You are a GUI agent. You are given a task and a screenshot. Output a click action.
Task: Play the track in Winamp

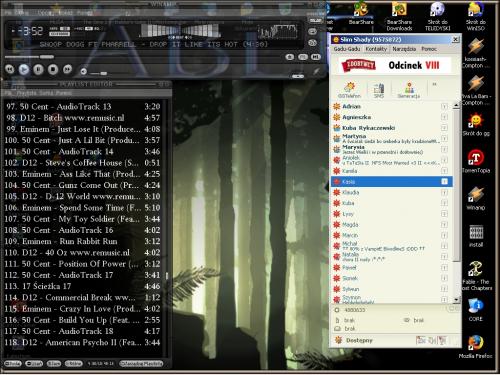[24, 69]
